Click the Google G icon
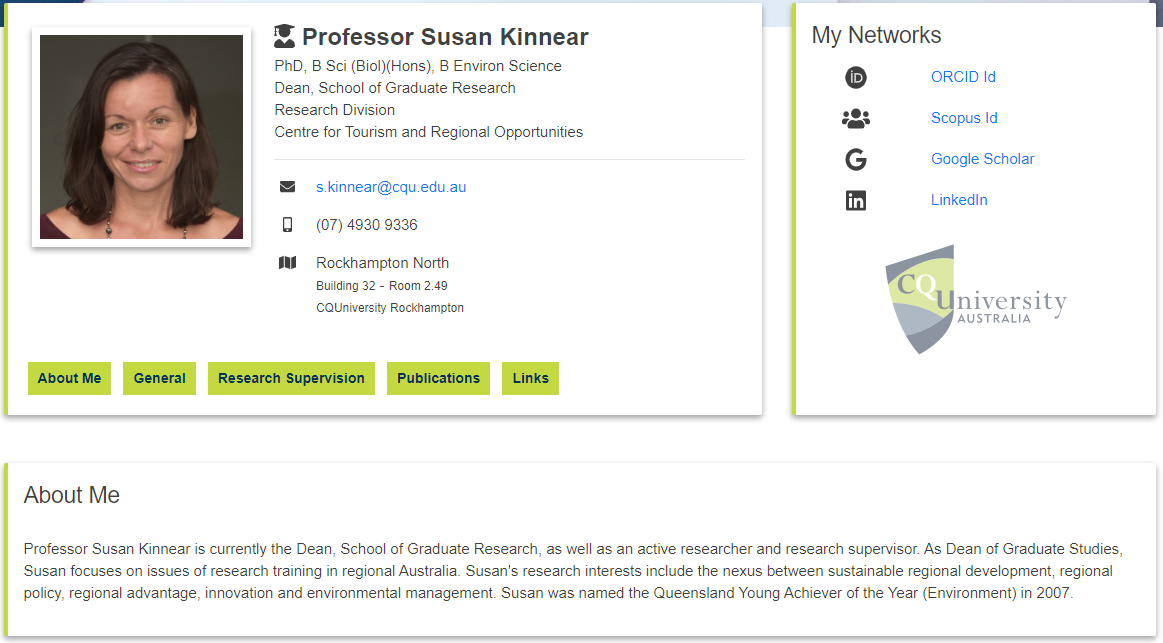This screenshot has width=1163, height=643. pos(855,159)
